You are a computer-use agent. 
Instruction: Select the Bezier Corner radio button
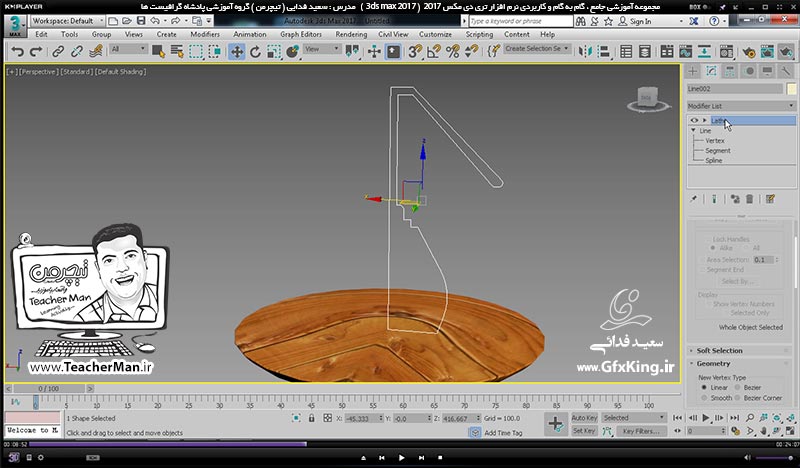pos(737,398)
